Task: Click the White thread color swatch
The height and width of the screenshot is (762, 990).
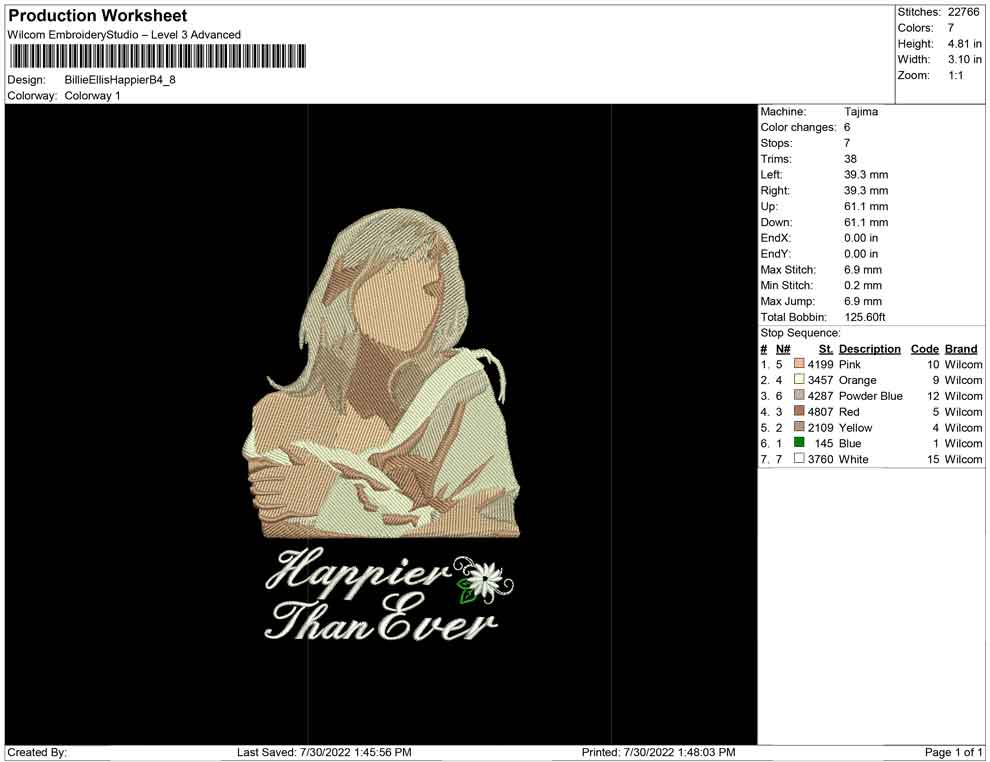Action: click(799, 459)
